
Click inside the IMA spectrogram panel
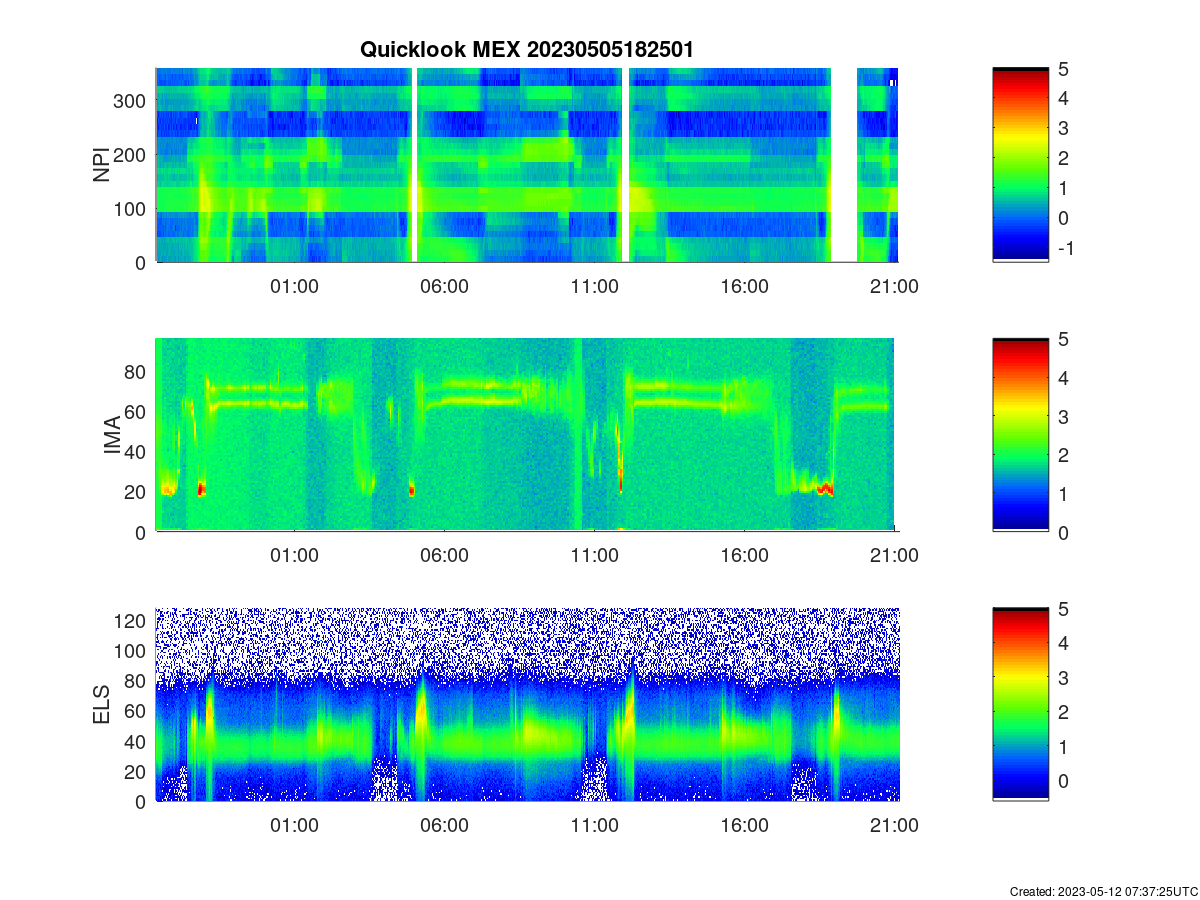tap(527, 435)
